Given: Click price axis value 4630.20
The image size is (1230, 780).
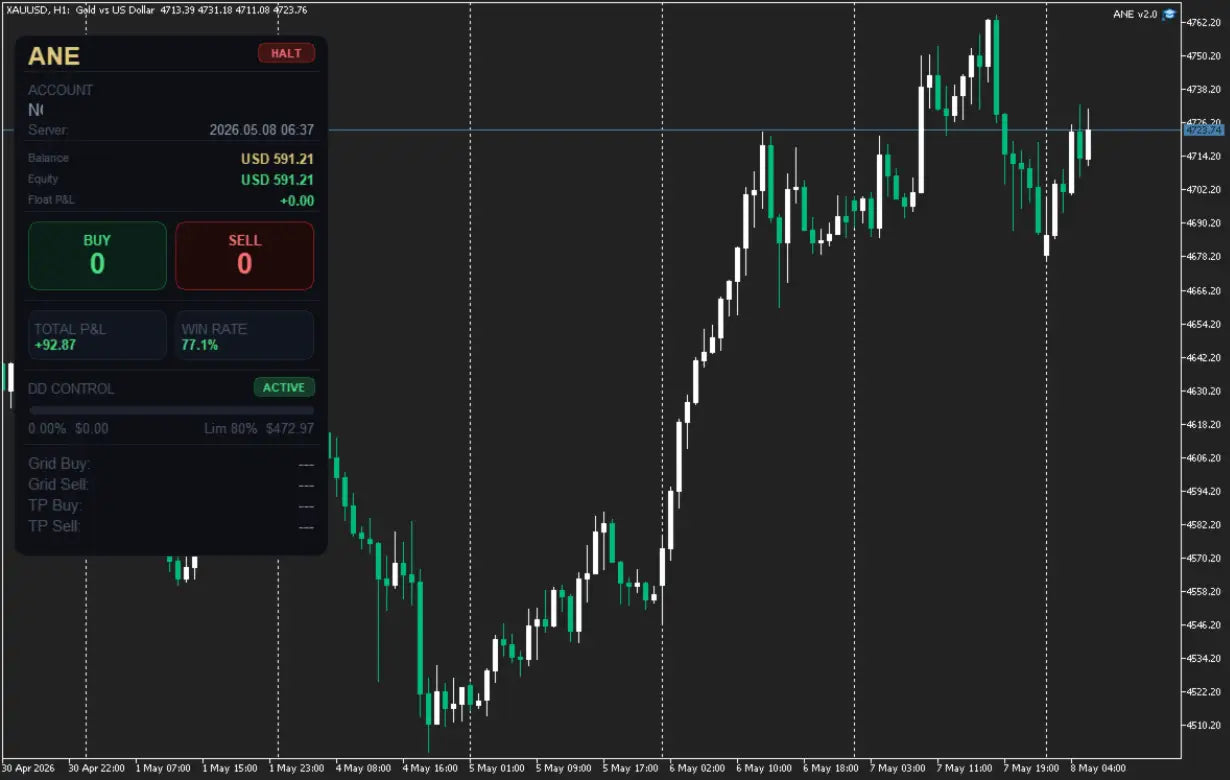Looking at the screenshot, I should point(1203,391).
